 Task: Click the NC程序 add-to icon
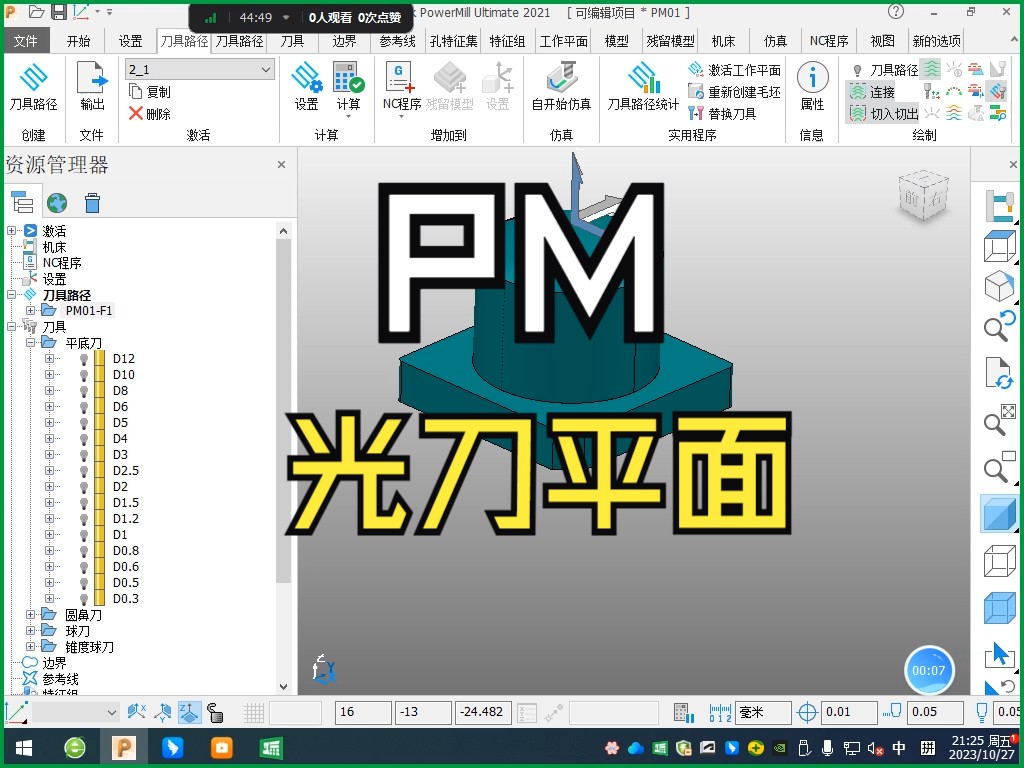pyautogui.click(x=400, y=78)
